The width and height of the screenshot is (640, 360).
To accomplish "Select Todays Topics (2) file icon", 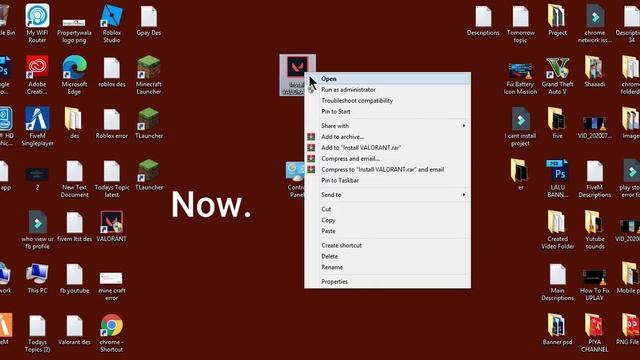I will coord(37,327).
